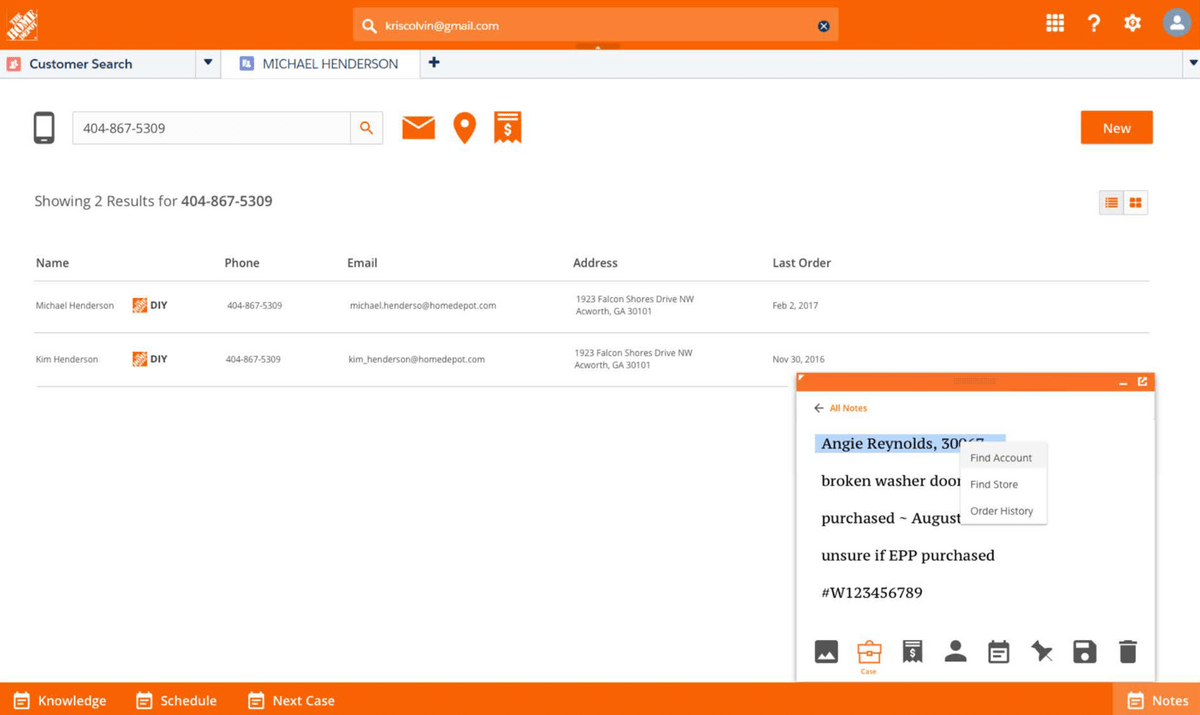Clear the global search box text
Screen dimensions: 1200x715
coord(823,26)
